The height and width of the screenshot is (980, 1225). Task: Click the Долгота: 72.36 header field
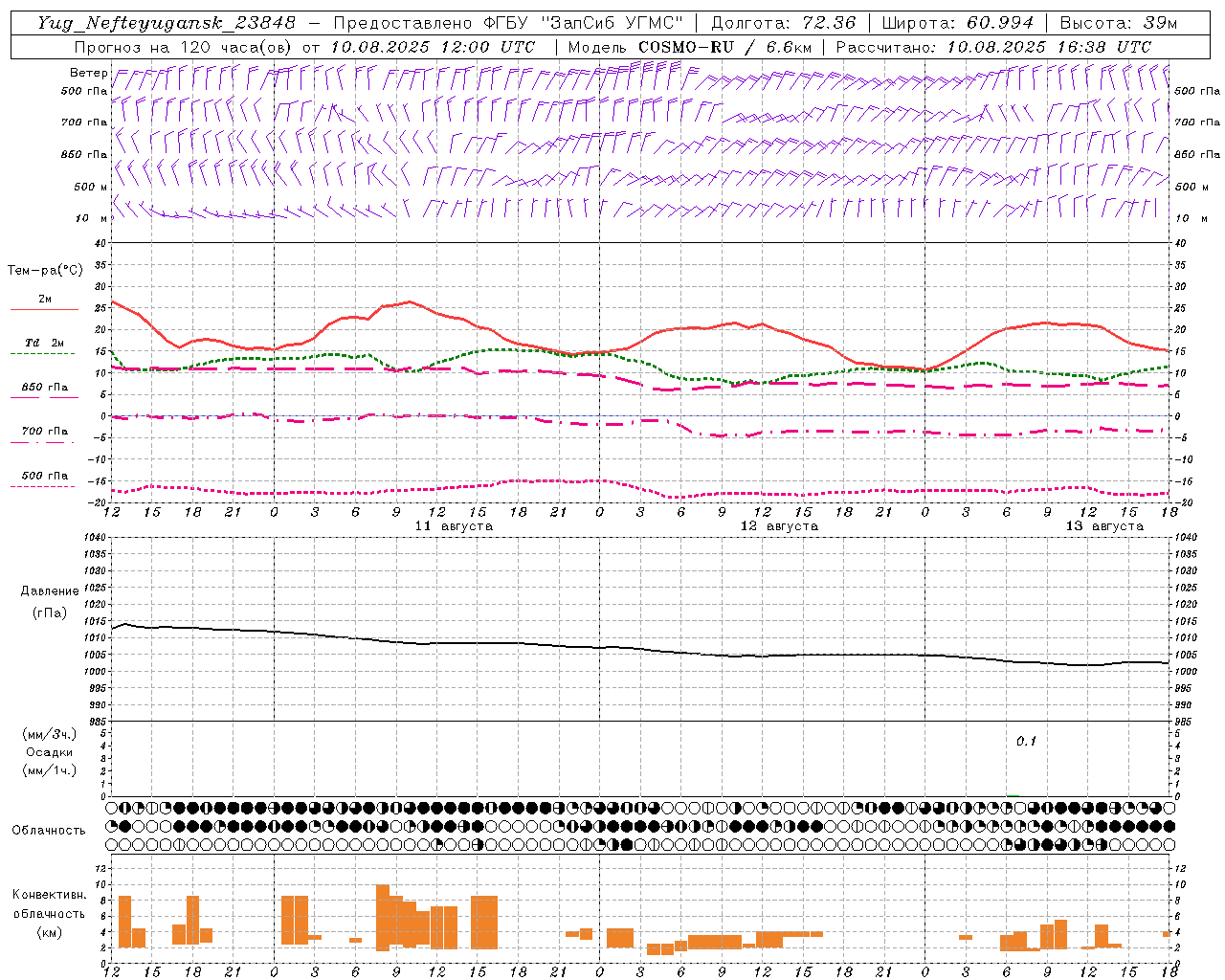pos(783,23)
